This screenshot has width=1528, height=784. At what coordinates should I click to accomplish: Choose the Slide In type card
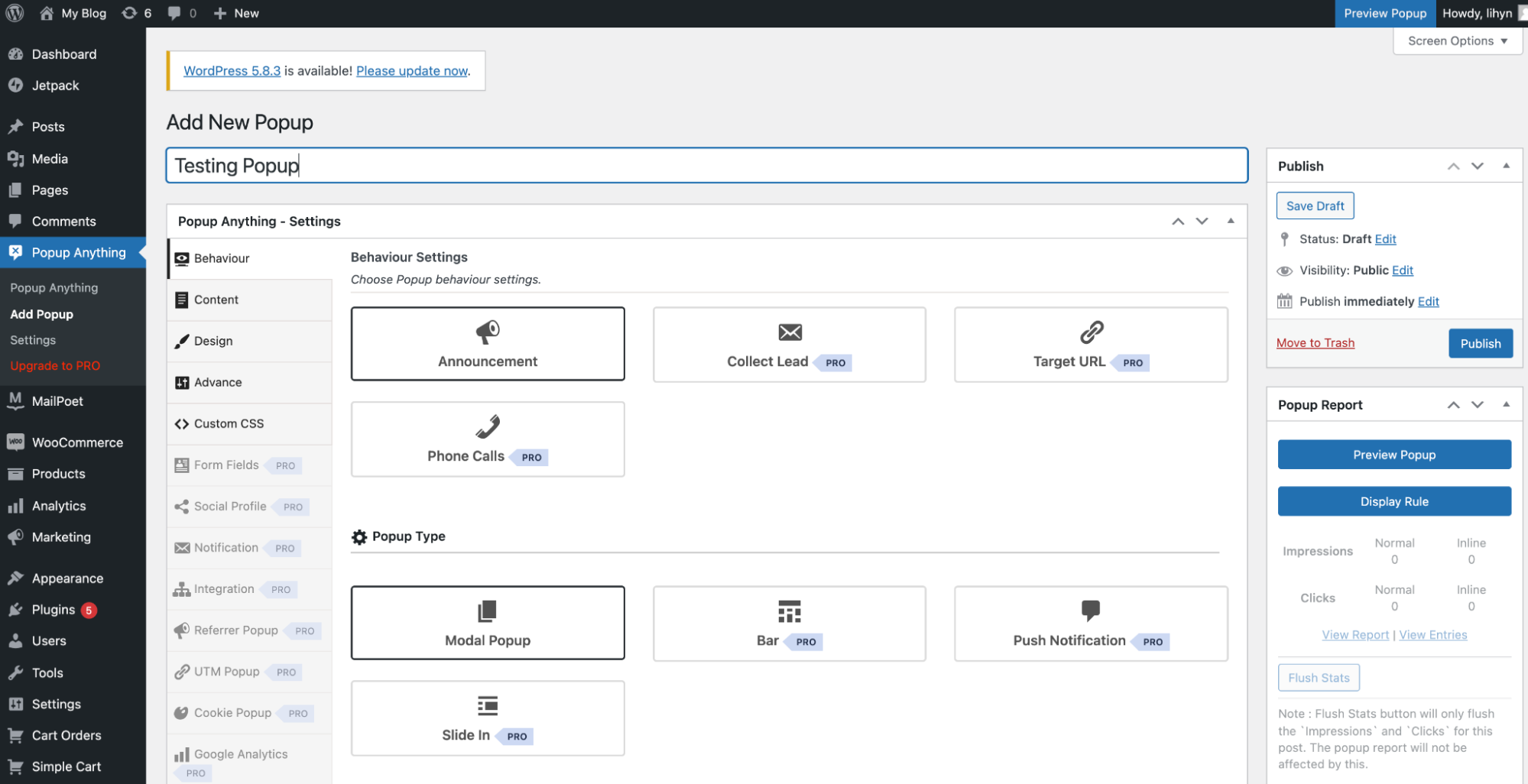click(x=488, y=718)
